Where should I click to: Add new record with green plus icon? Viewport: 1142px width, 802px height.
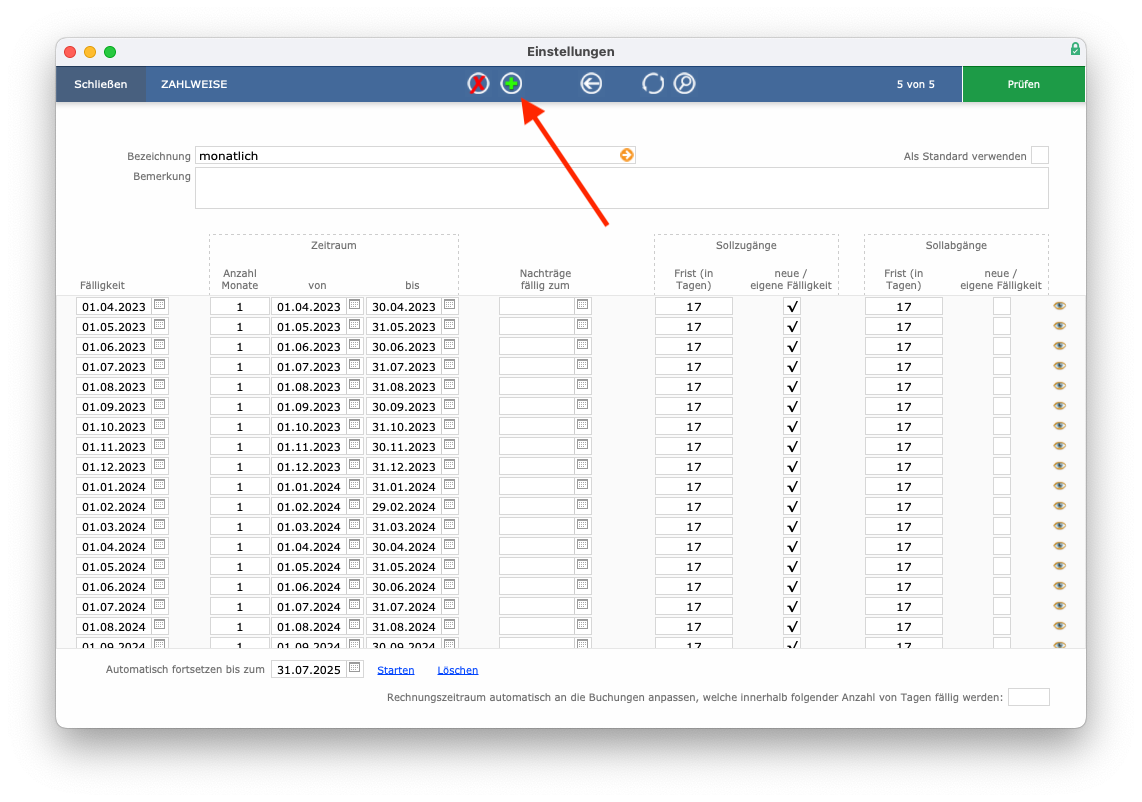click(511, 84)
